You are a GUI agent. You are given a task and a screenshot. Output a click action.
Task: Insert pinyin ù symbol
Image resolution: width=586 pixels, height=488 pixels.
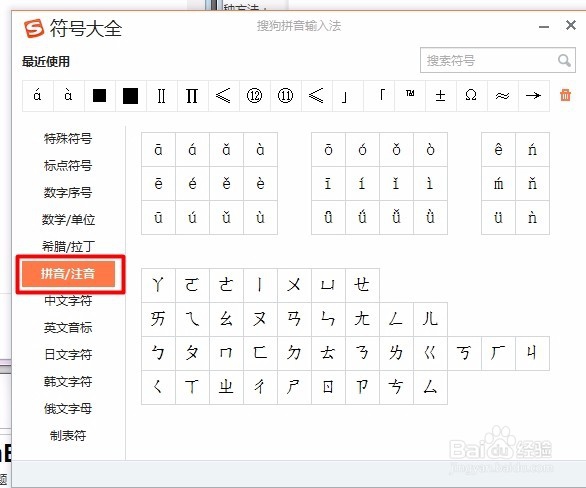[260, 217]
